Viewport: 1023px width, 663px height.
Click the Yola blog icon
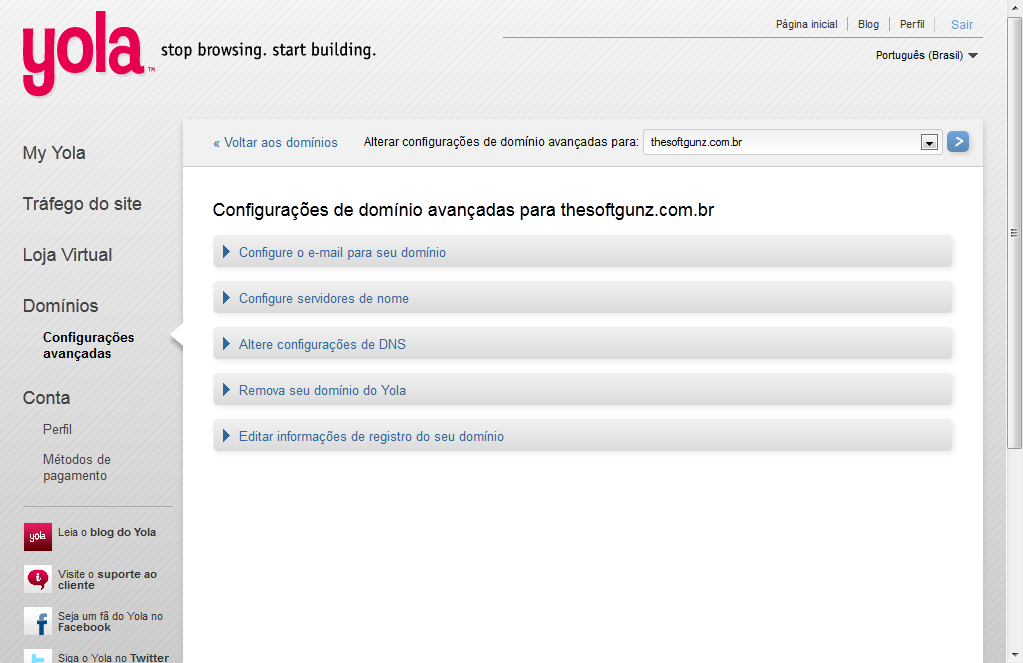click(38, 536)
